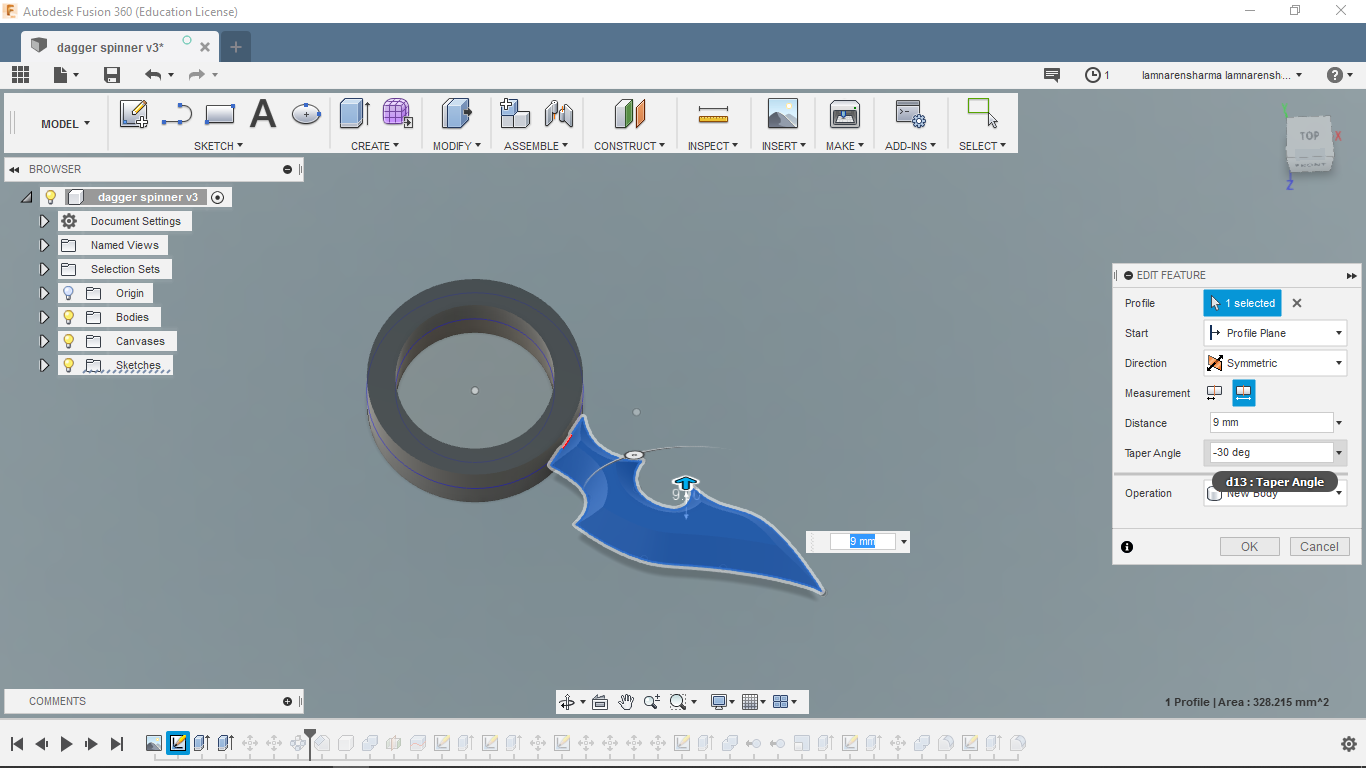Select the Joint tool
Screen dimensions: 1366x768
click(x=558, y=114)
